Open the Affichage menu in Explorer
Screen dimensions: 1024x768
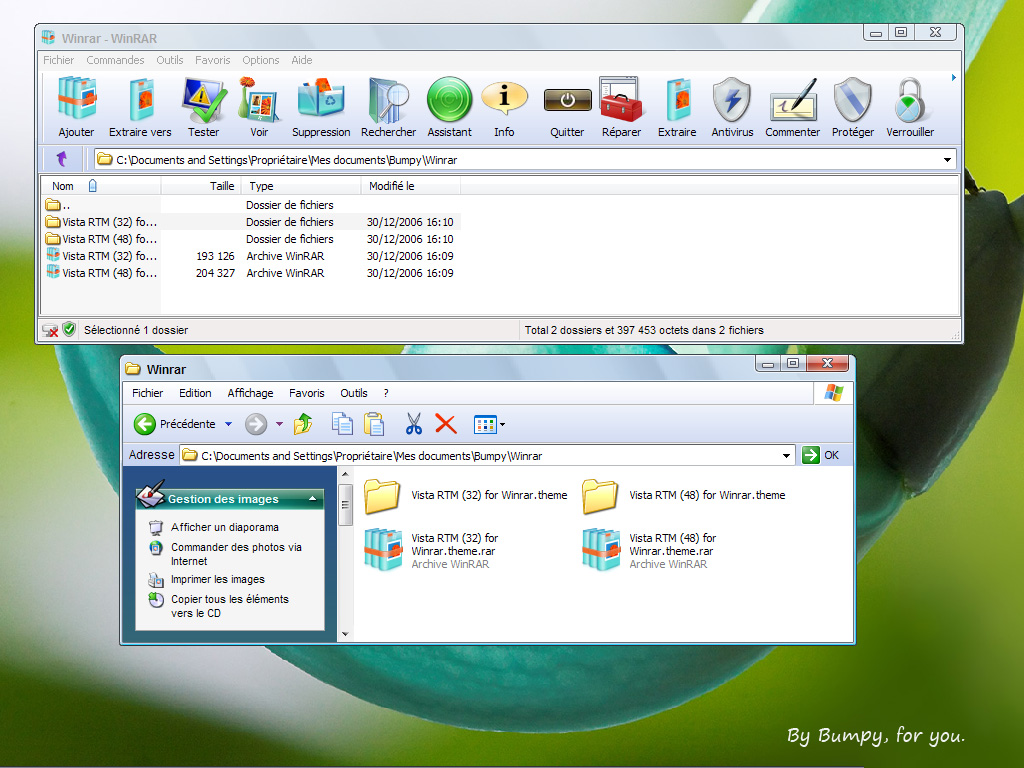pos(250,392)
